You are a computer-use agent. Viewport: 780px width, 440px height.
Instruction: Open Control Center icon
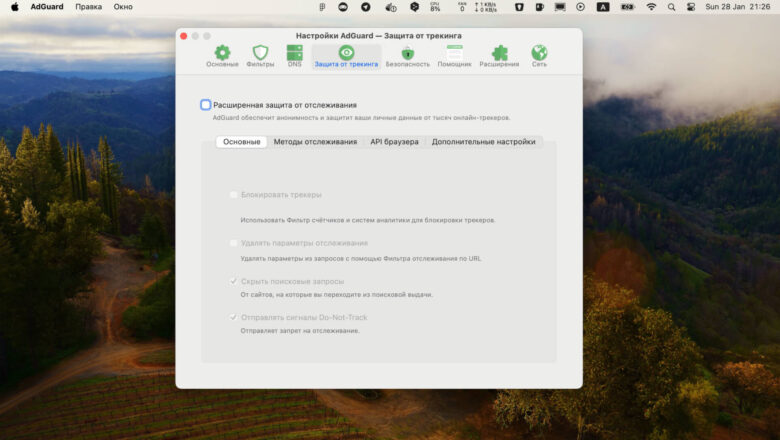point(691,7)
